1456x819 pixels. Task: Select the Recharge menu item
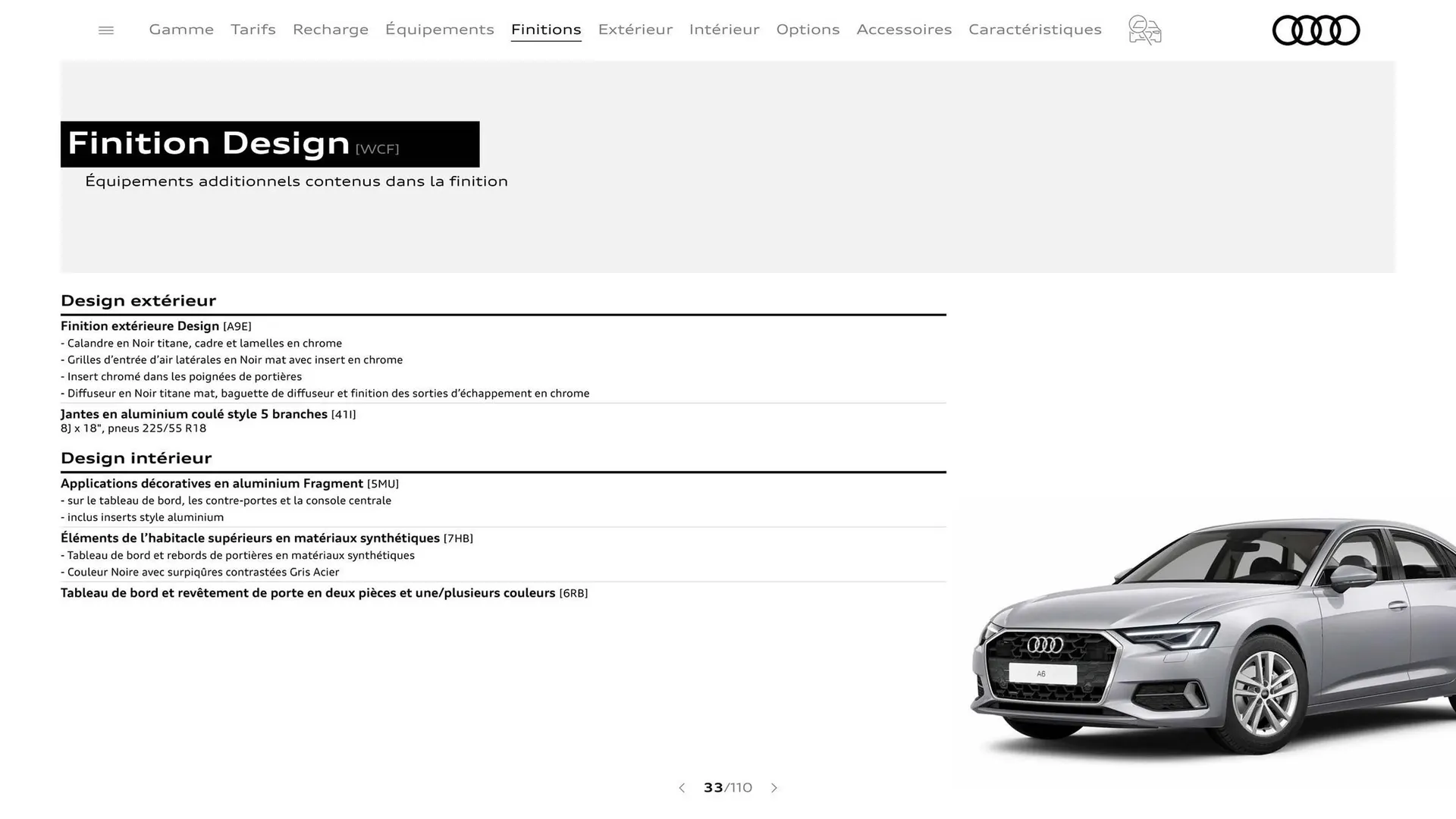coord(330,30)
